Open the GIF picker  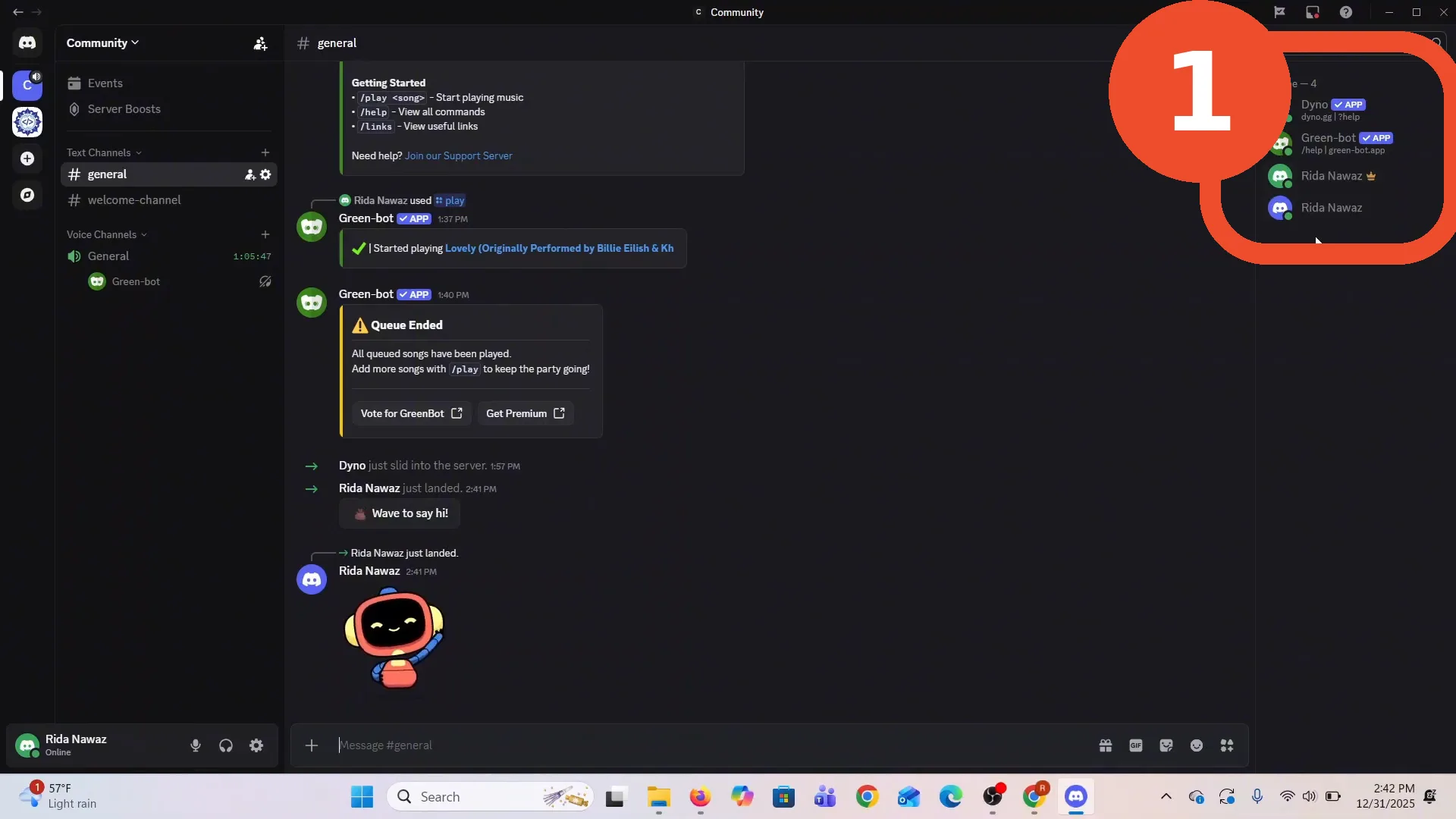coord(1136,745)
